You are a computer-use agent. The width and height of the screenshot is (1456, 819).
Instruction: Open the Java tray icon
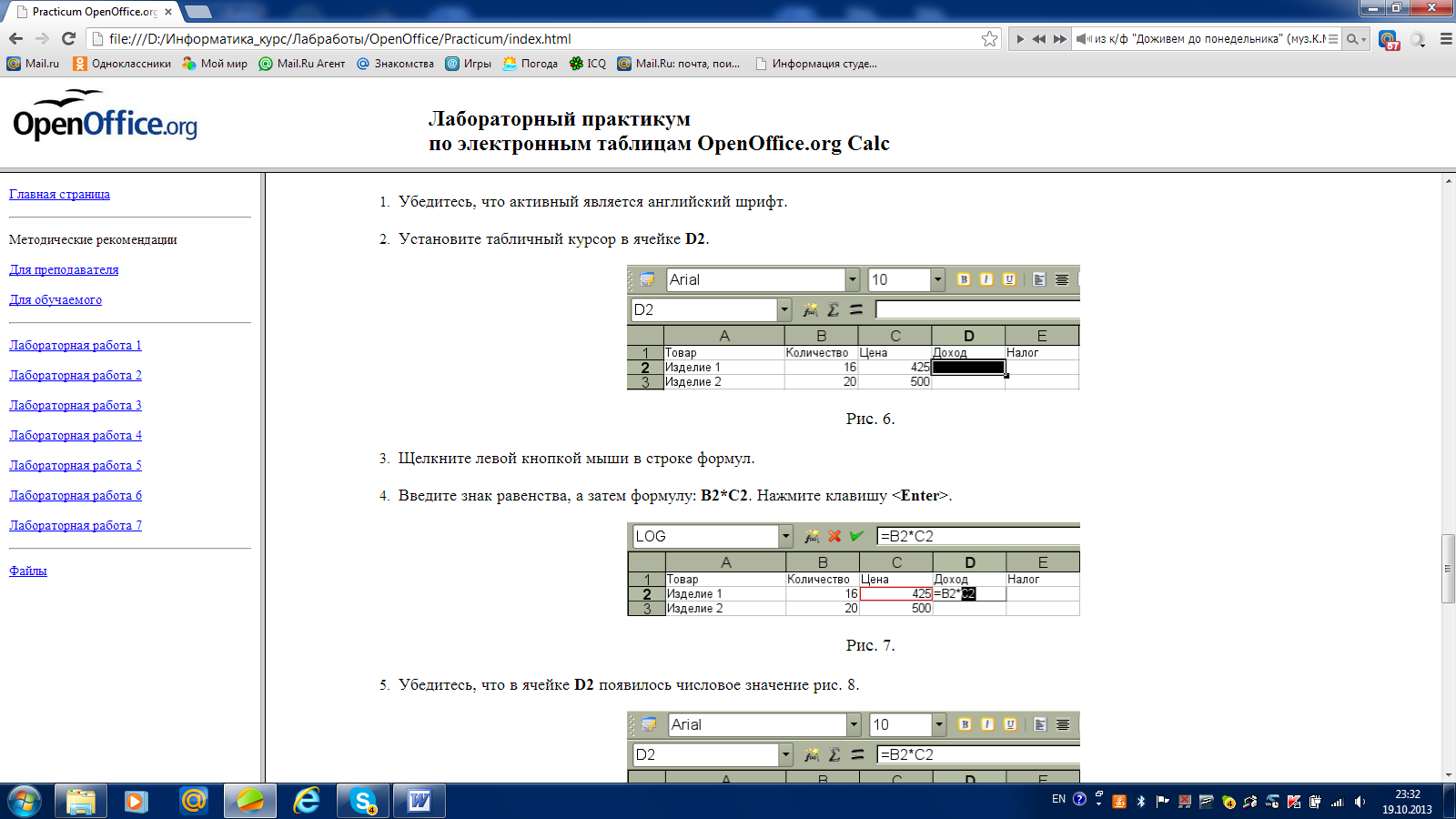(1119, 802)
